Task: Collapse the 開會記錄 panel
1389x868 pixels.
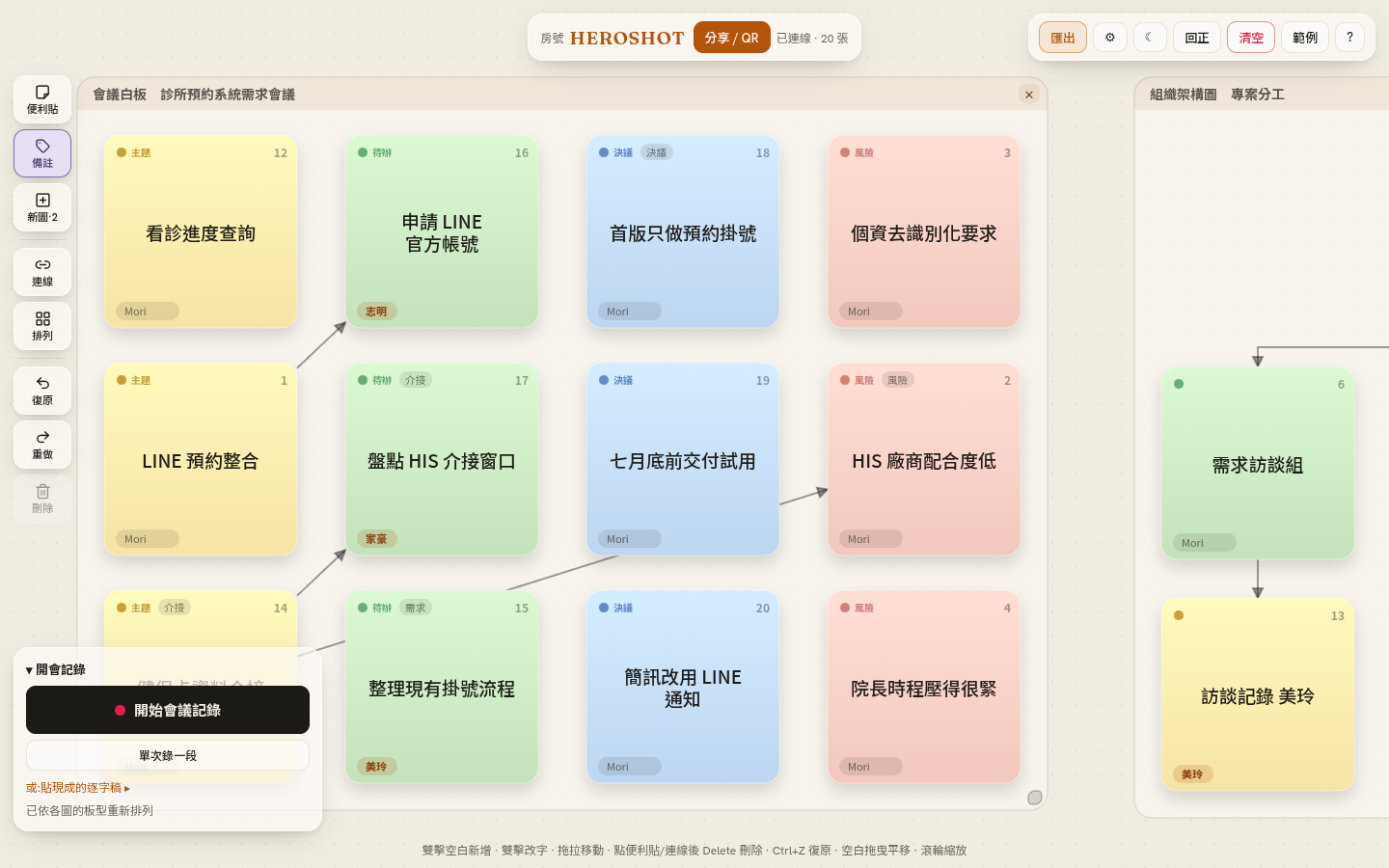Action: point(56,669)
